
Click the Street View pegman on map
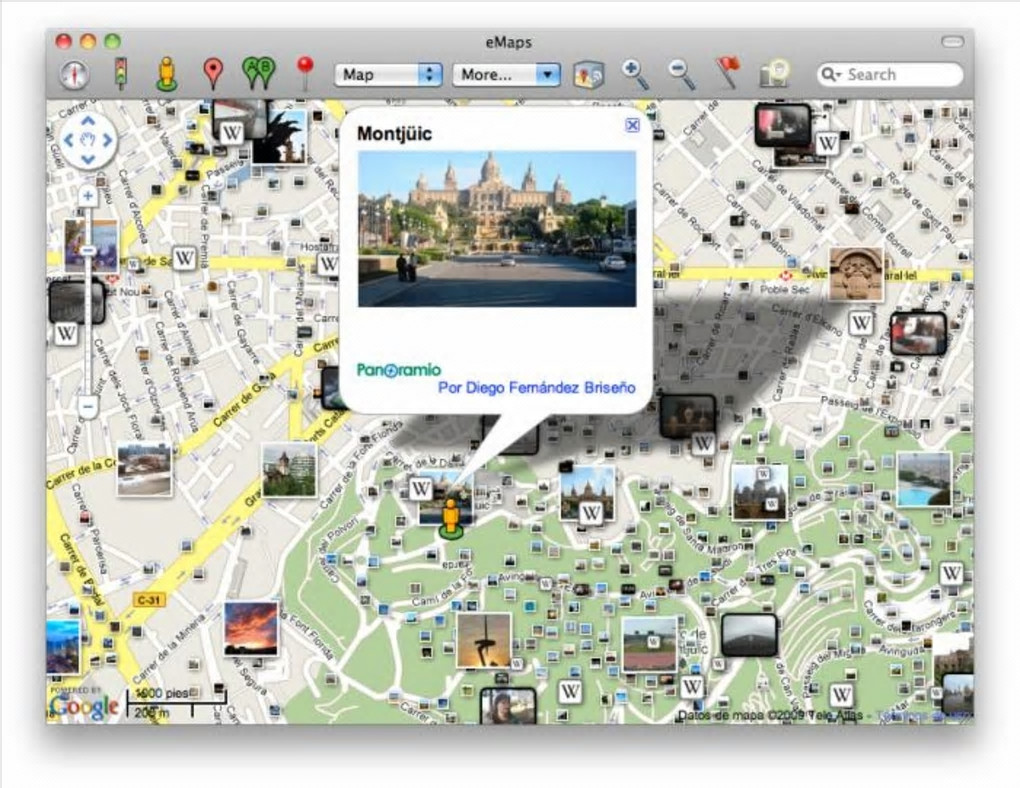click(x=450, y=519)
